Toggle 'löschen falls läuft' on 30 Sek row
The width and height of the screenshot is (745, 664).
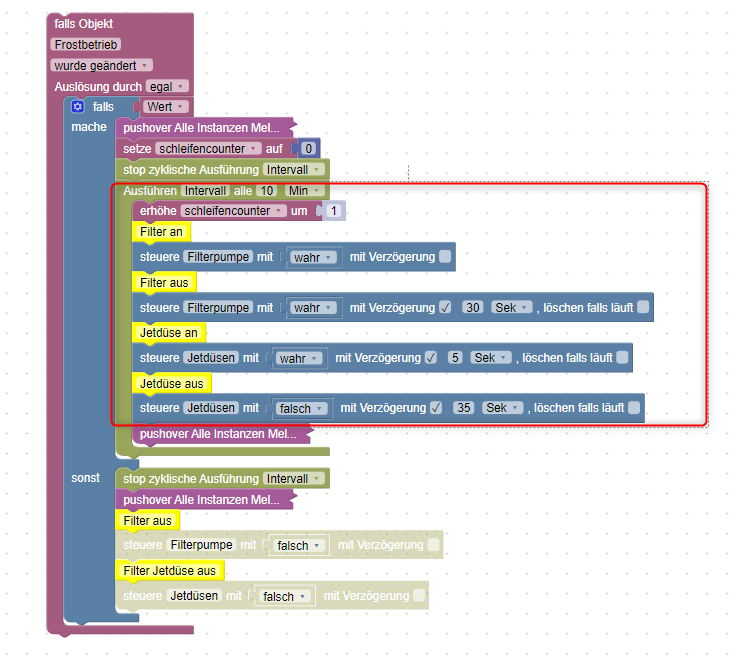[643, 307]
